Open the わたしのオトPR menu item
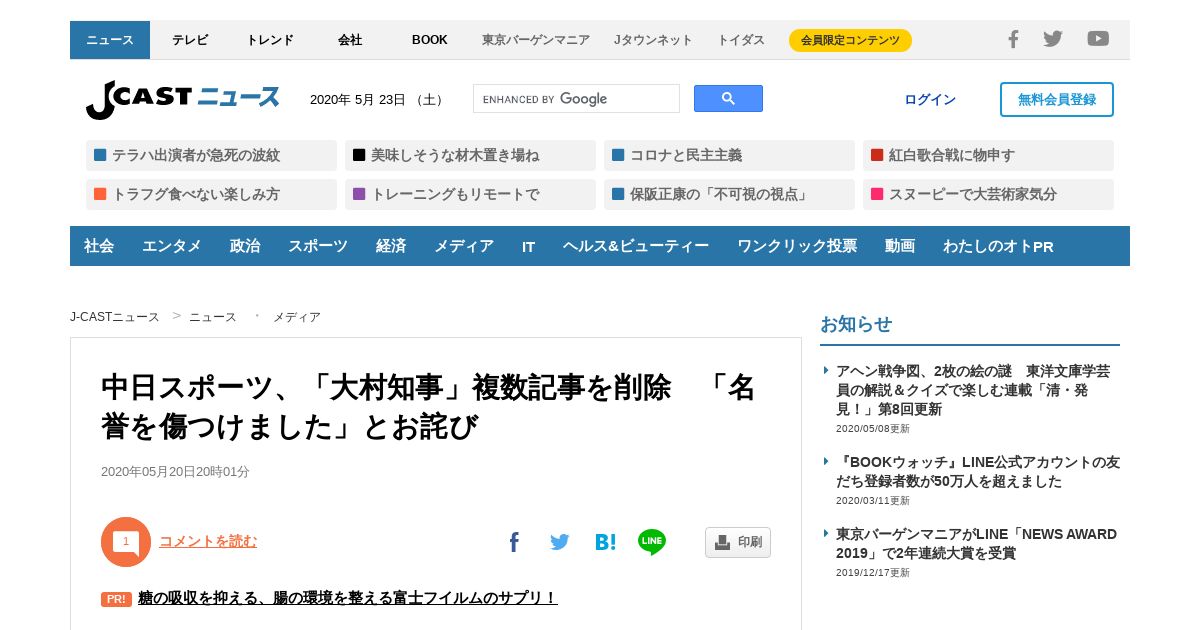The image size is (1200, 630). [x=998, y=246]
